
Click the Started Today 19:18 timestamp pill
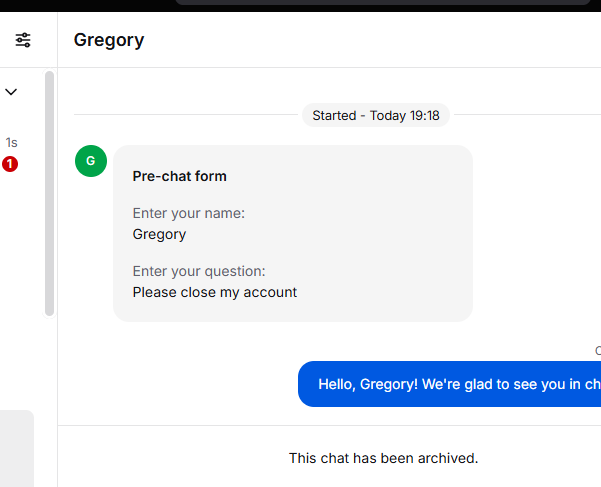pos(376,115)
